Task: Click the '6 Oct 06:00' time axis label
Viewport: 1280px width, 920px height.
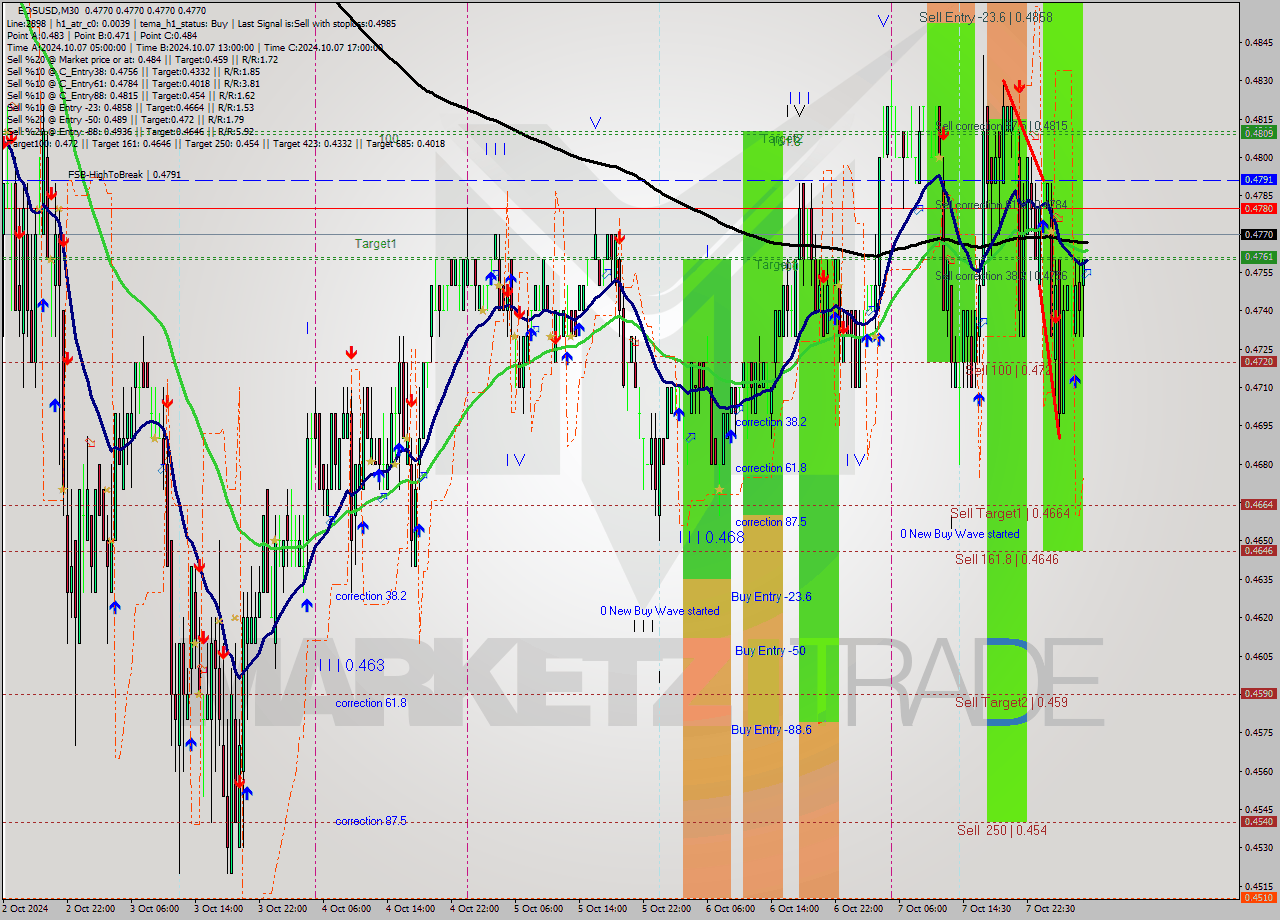Action: pyautogui.click(x=730, y=909)
